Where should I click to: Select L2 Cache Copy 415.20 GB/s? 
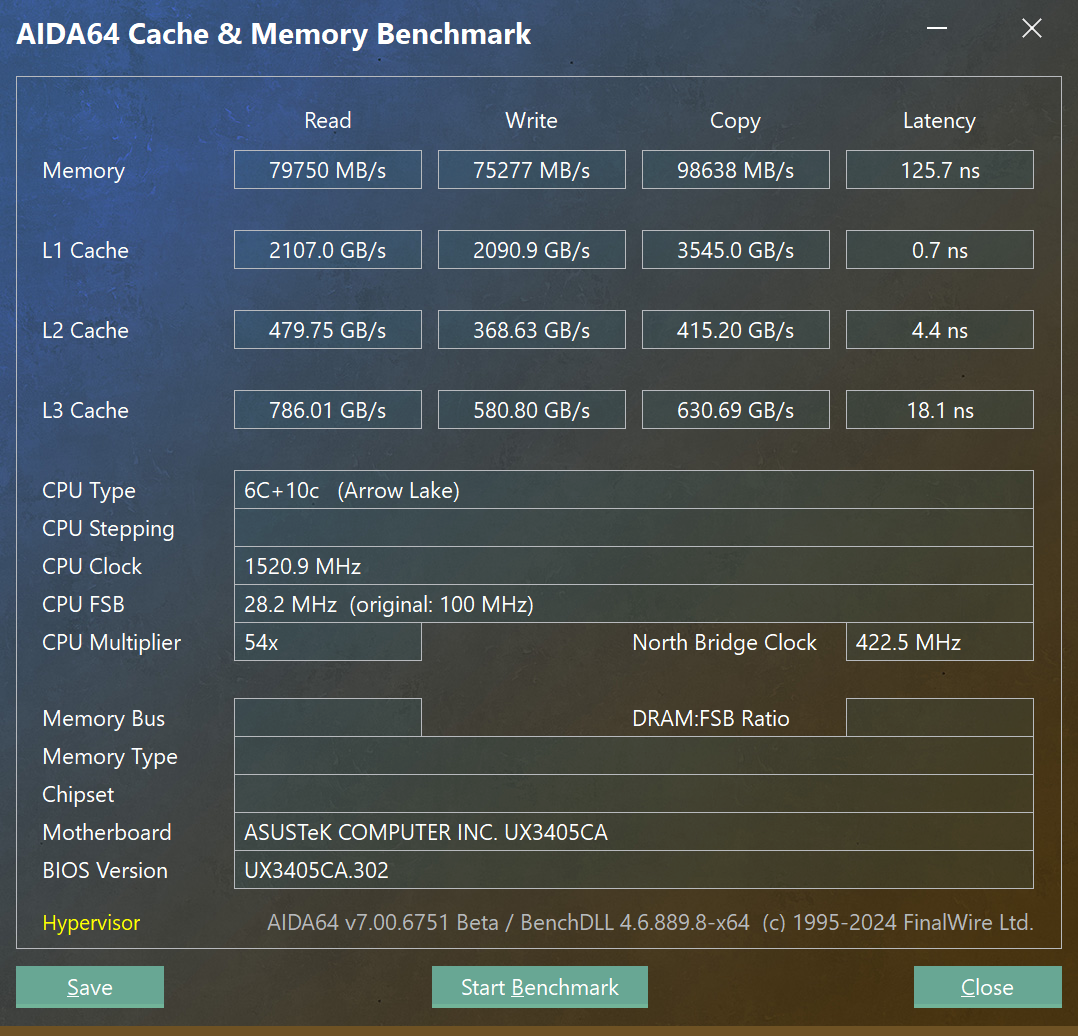point(736,330)
